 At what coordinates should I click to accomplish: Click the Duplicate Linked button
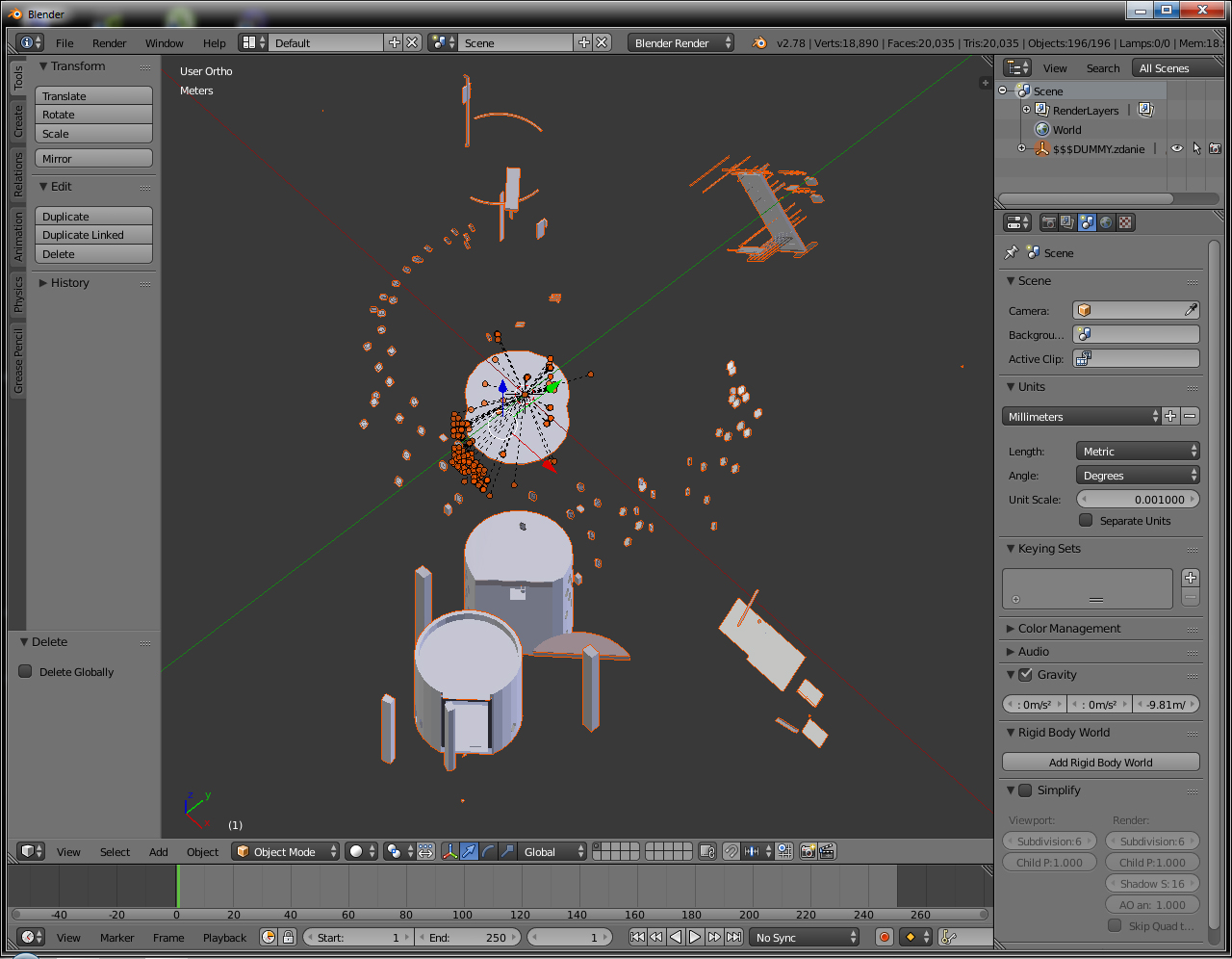93,235
